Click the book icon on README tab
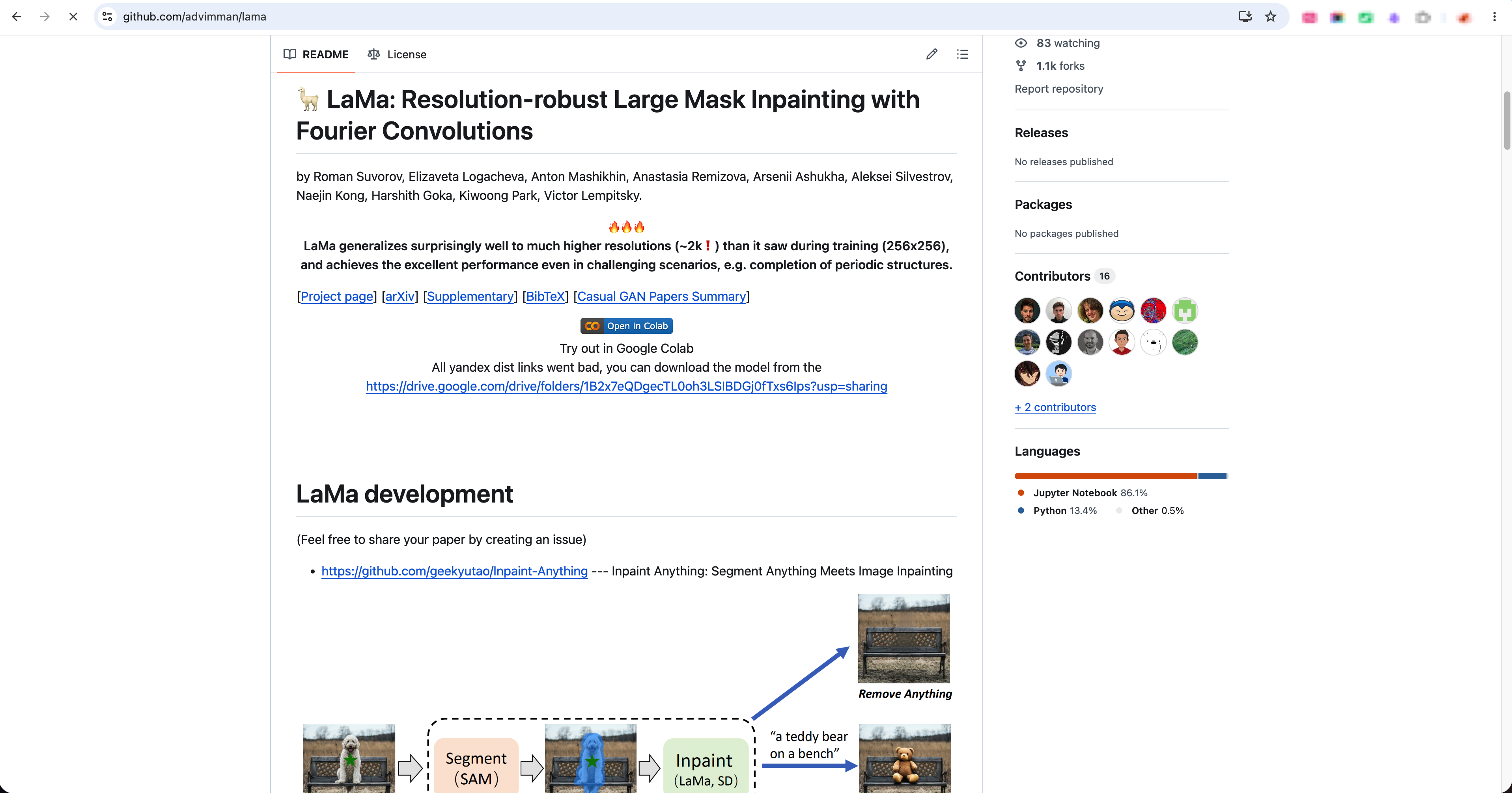This screenshot has height=793, width=1512. (290, 54)
